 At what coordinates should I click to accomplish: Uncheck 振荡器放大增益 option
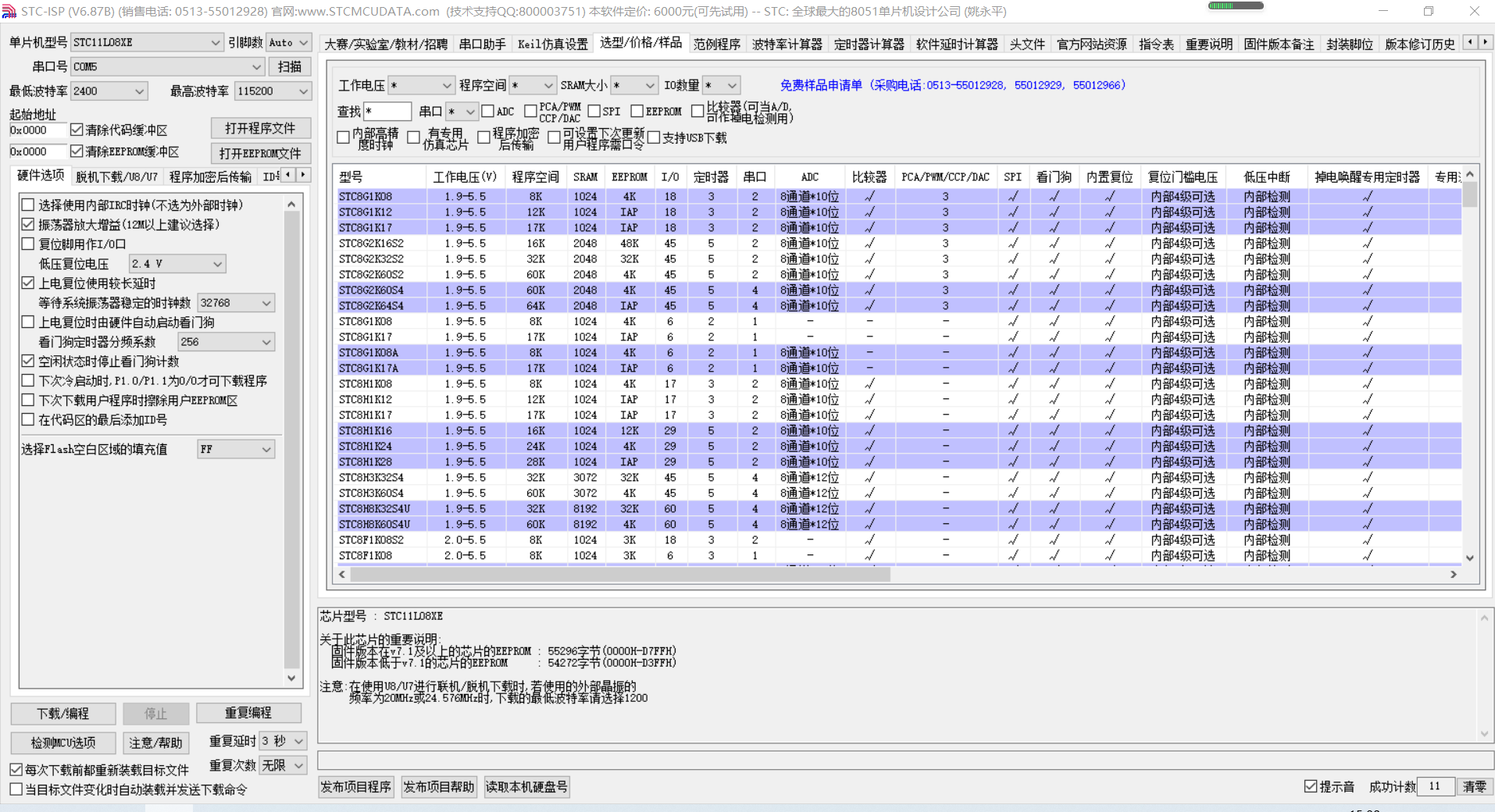coord(28,224)
